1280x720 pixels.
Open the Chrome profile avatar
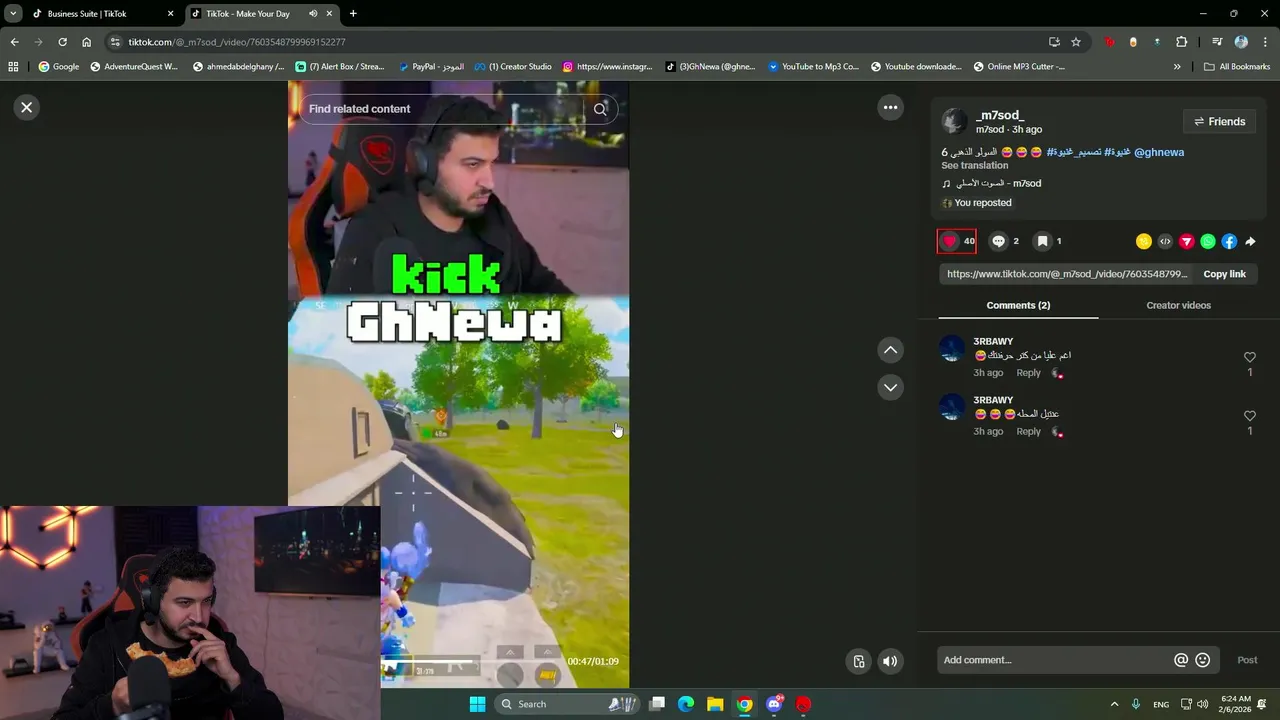click(1241, 42)
